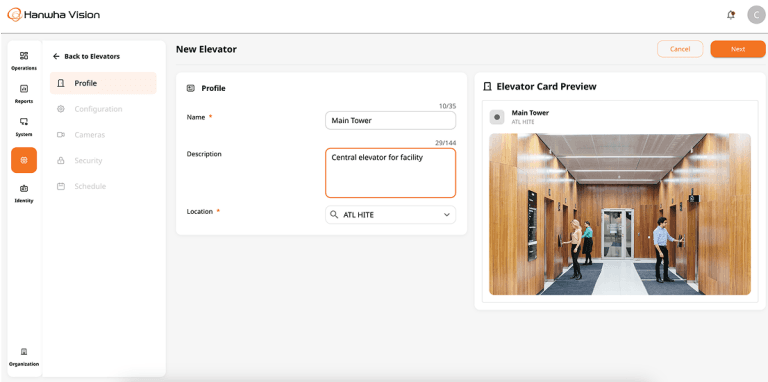This screenshot has height=382, width=768.
Task: Select the Profile step
Action: click(x=103, y=83)
